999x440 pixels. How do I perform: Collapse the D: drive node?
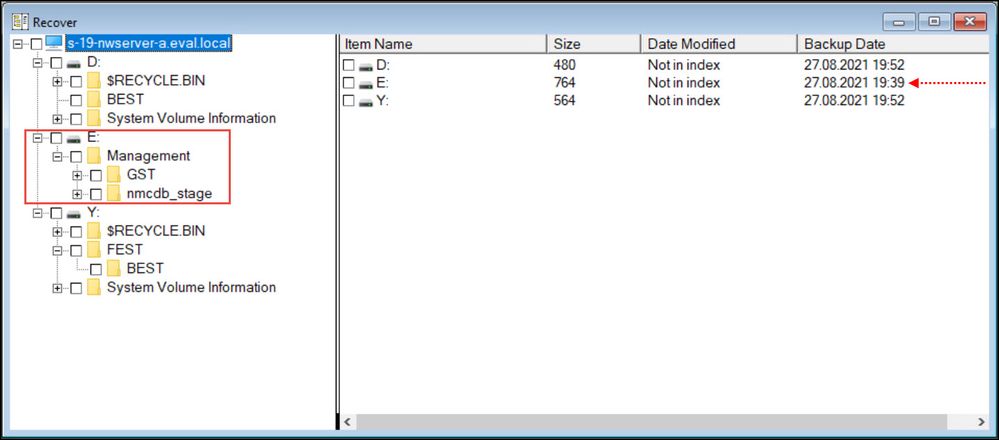pos(38,63)
